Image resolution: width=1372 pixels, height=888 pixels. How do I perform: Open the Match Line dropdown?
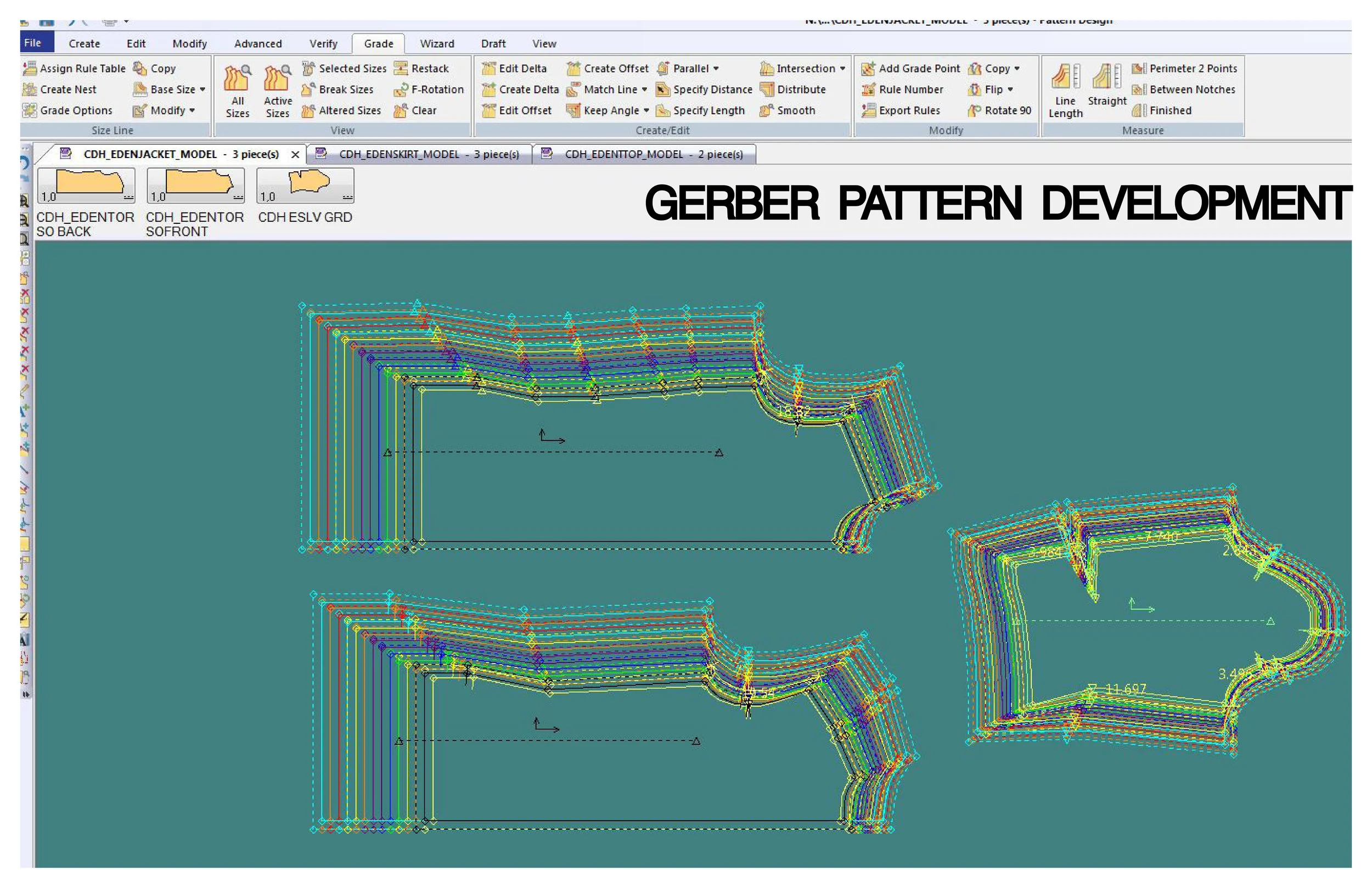644,89
